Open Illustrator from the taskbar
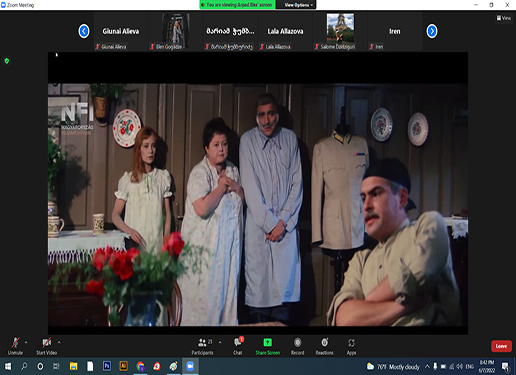Image resolution: width=516 pixels, height=375 pixels. [123, 366]
